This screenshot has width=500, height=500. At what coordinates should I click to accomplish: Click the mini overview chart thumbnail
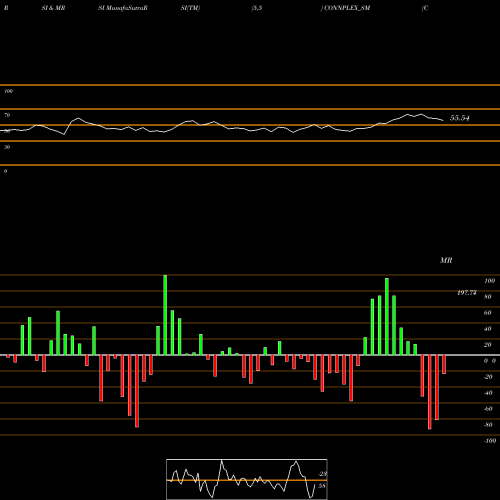click(247, 479)
